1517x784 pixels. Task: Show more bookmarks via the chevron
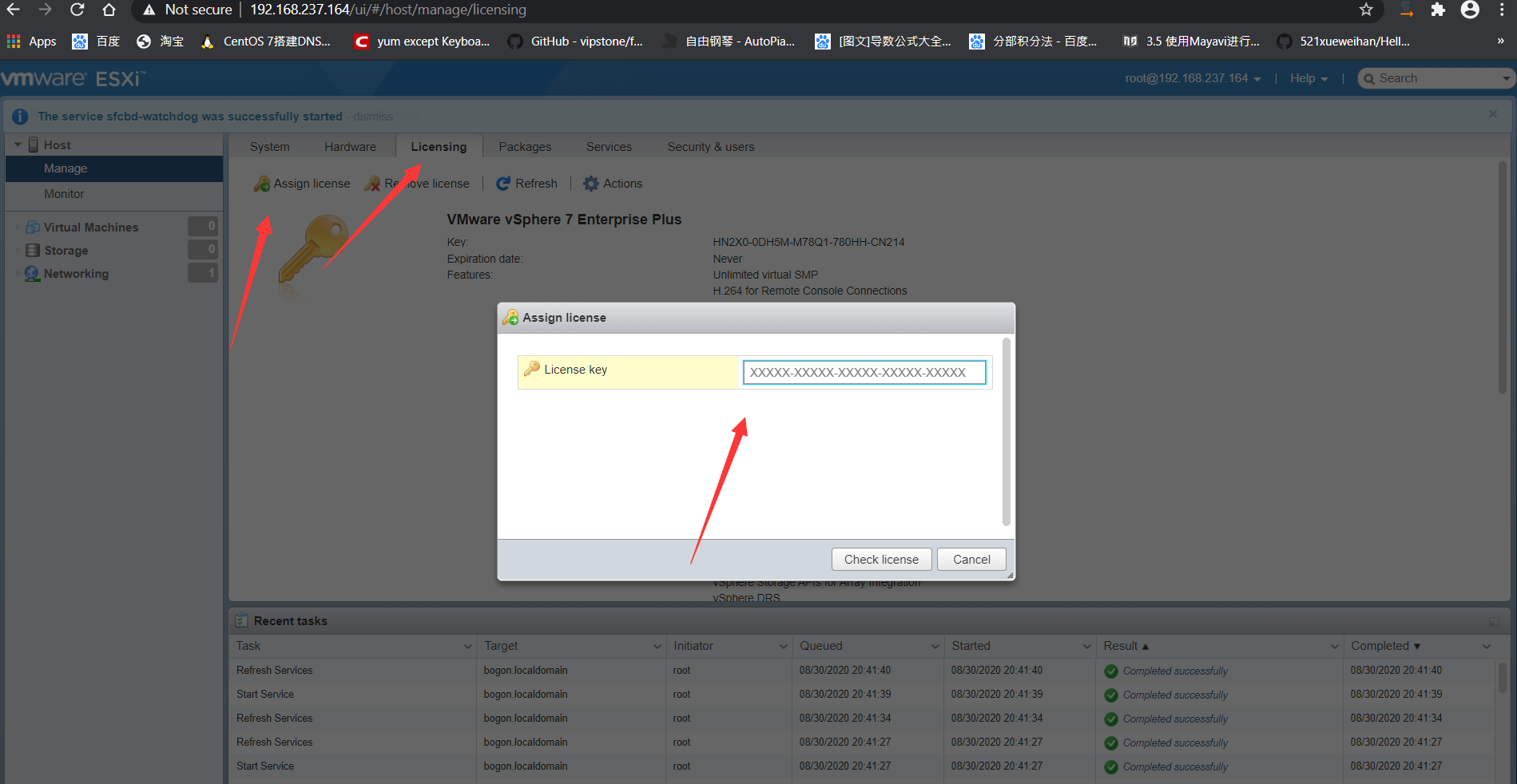[x=1500, y=42]
